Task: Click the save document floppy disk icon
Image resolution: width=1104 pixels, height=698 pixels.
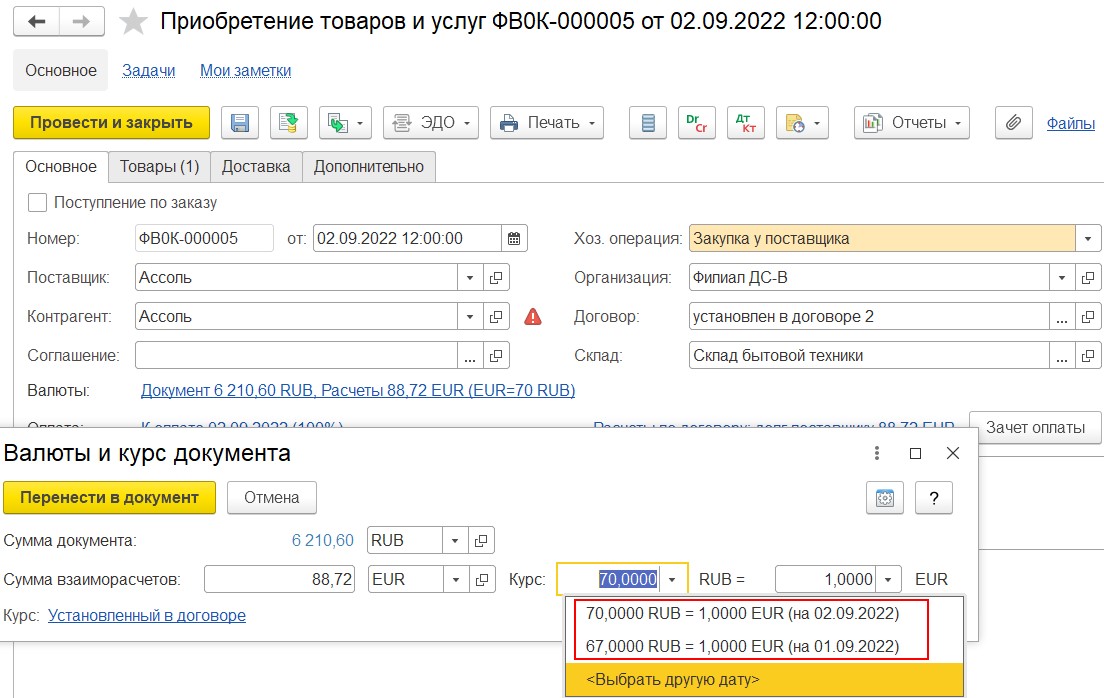Action: click(x=240, y=123)
